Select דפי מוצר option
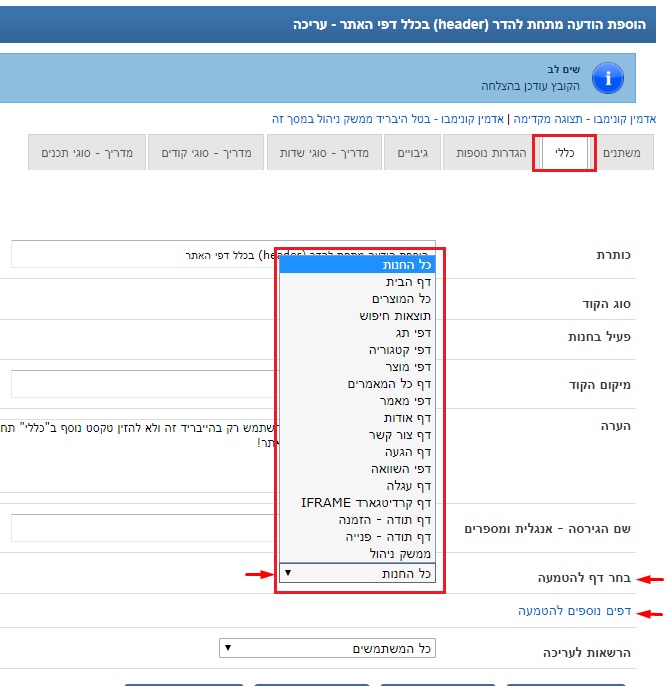This screenshot has width=665, height=686. pos(357,367)
